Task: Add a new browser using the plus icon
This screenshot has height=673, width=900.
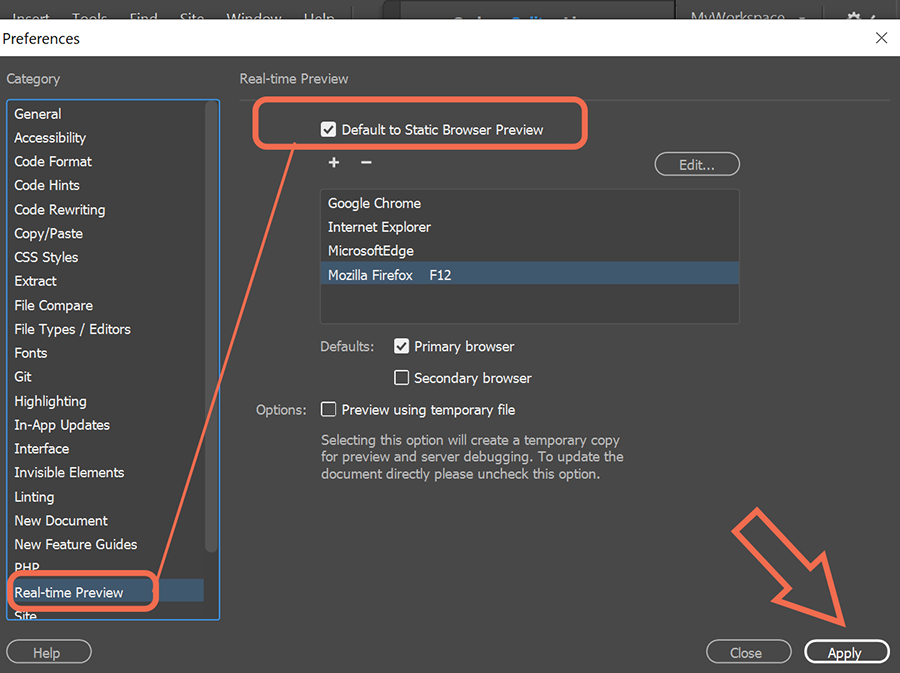Action: pos(334,162)
